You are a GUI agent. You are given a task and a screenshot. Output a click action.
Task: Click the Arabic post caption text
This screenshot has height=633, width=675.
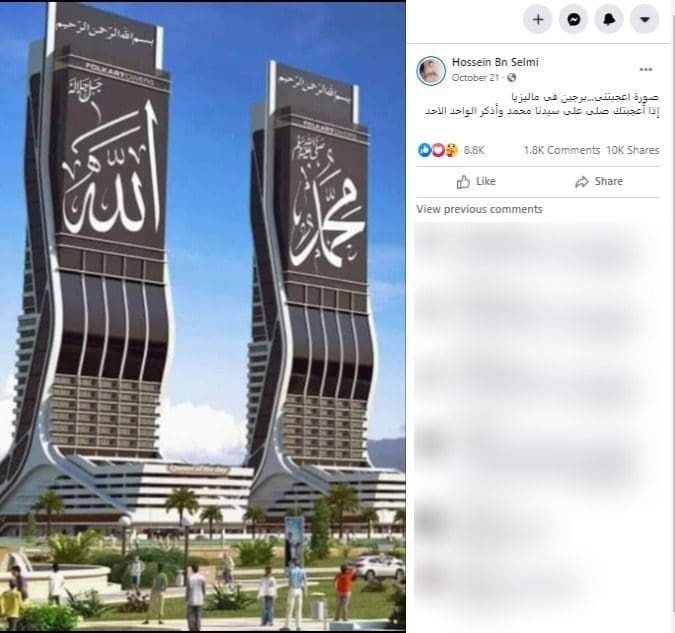click(x=542, y=104)
